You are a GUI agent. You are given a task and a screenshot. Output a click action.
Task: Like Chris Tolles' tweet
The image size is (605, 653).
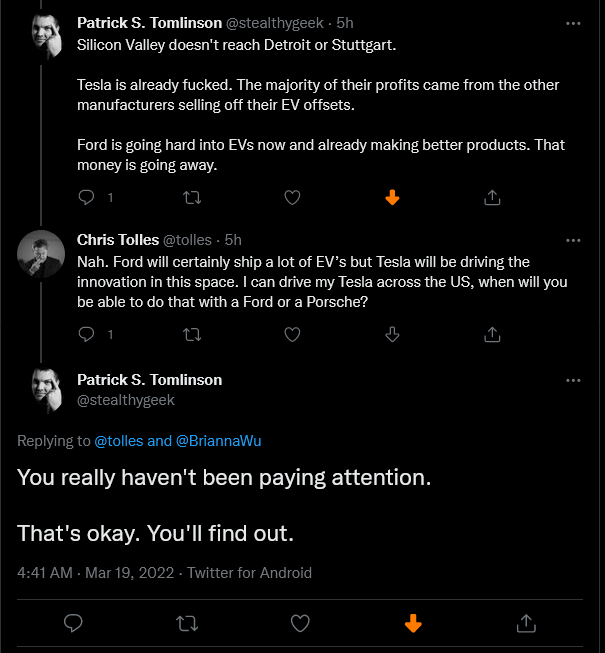point(292,334)
